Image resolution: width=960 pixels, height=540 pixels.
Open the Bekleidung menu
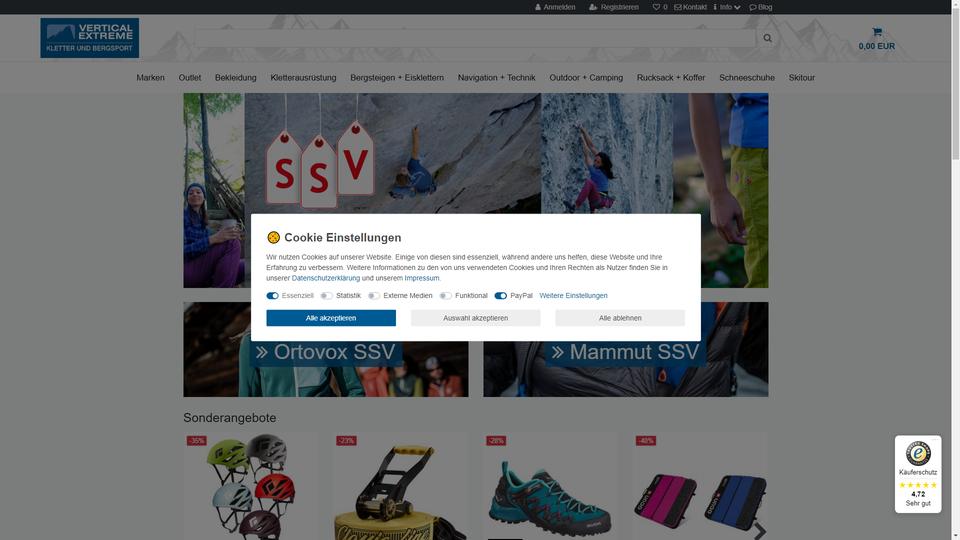pos(236,78)
